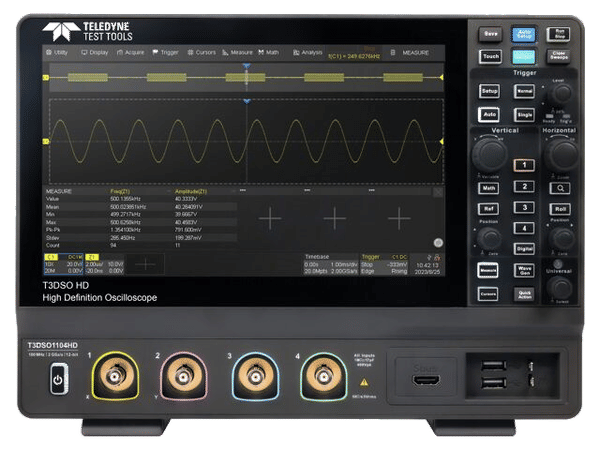600x450 pixels.
Task: Toggle channel 1 front-panel button
Action: 524,165
